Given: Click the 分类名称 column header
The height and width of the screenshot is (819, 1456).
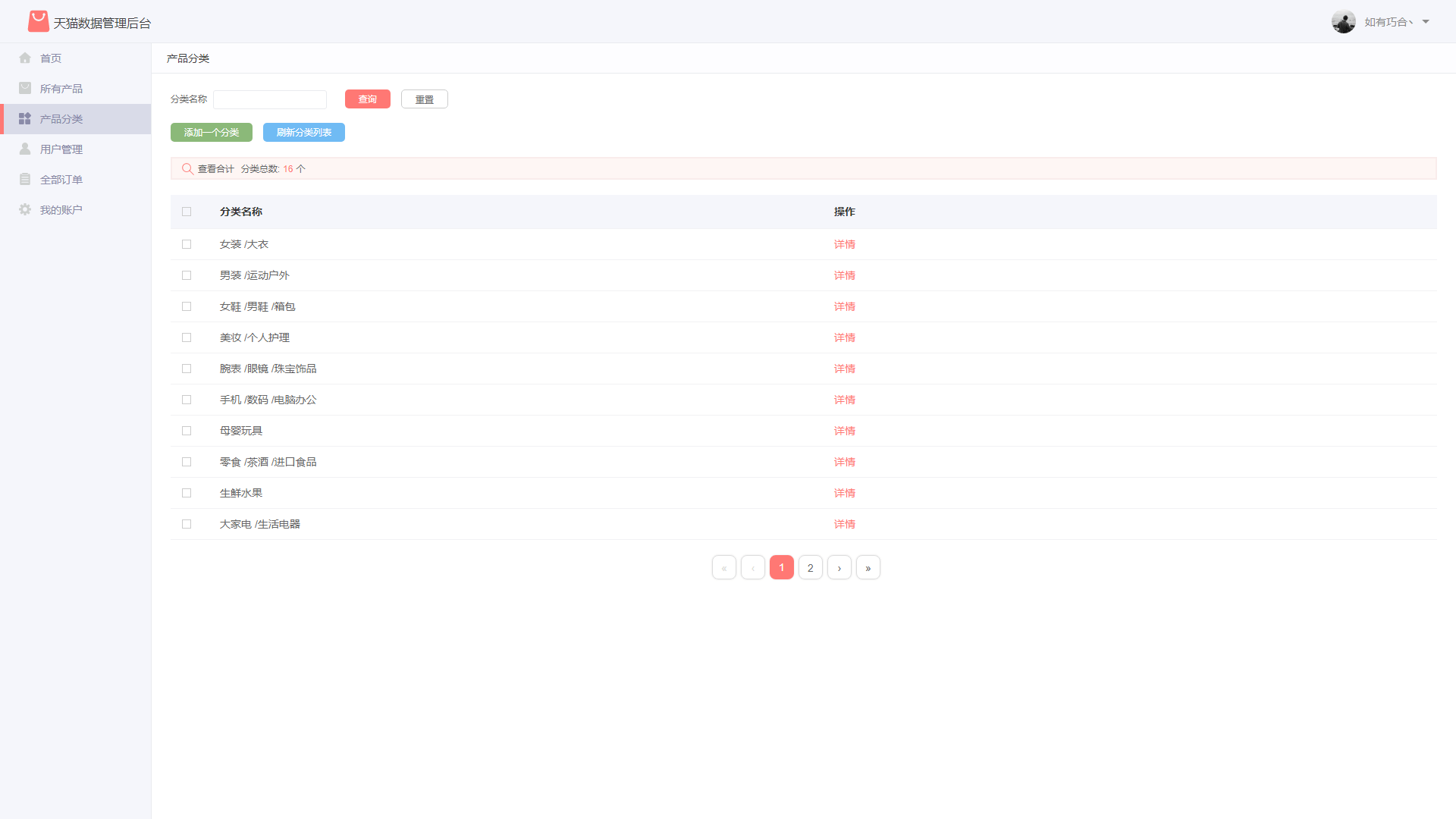Looking at the screenshot, I should click(x=241, y=212).
